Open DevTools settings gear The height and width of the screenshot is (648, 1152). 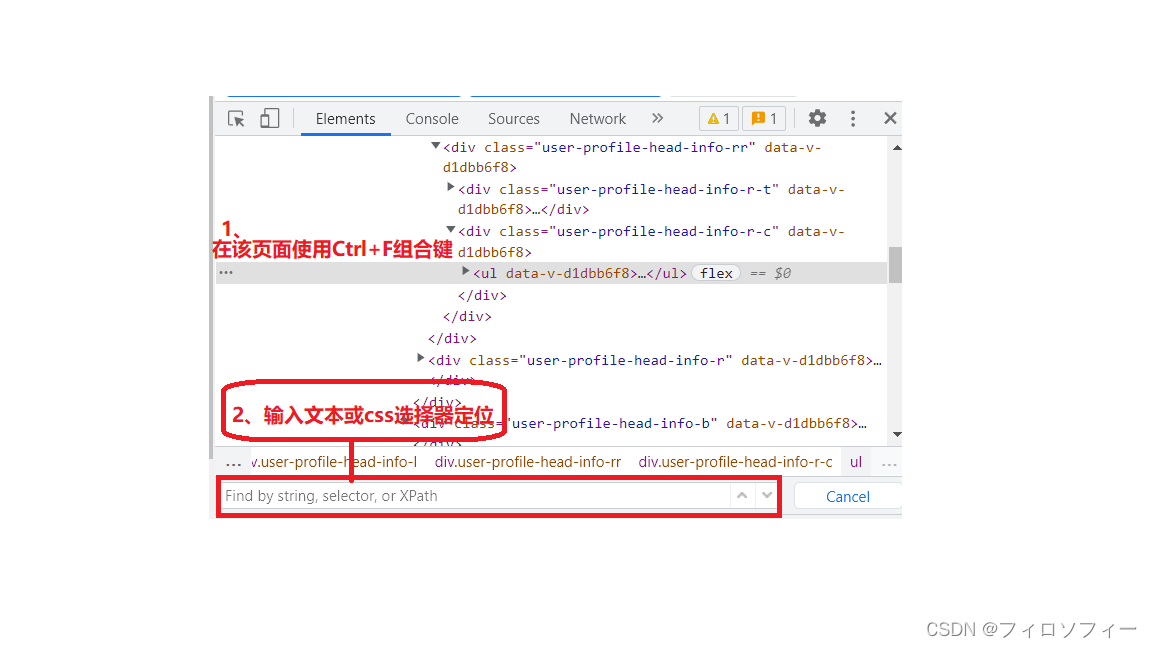point(817,118)
